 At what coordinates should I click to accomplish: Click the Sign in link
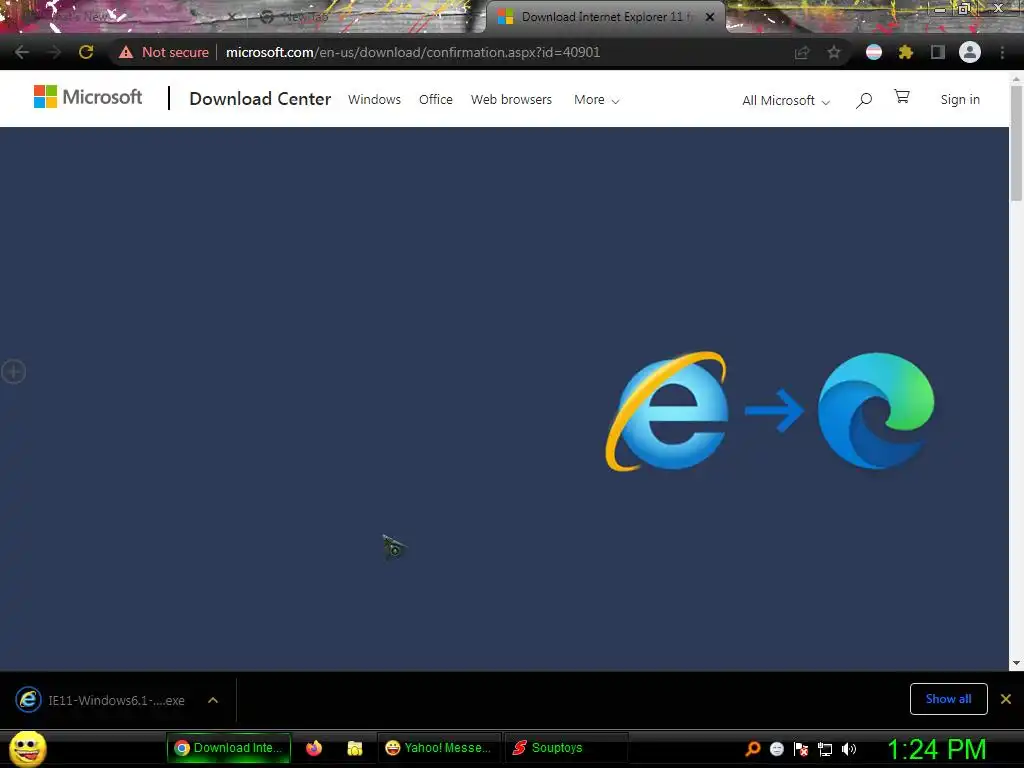pyautogui.click(x=960, y=99)
